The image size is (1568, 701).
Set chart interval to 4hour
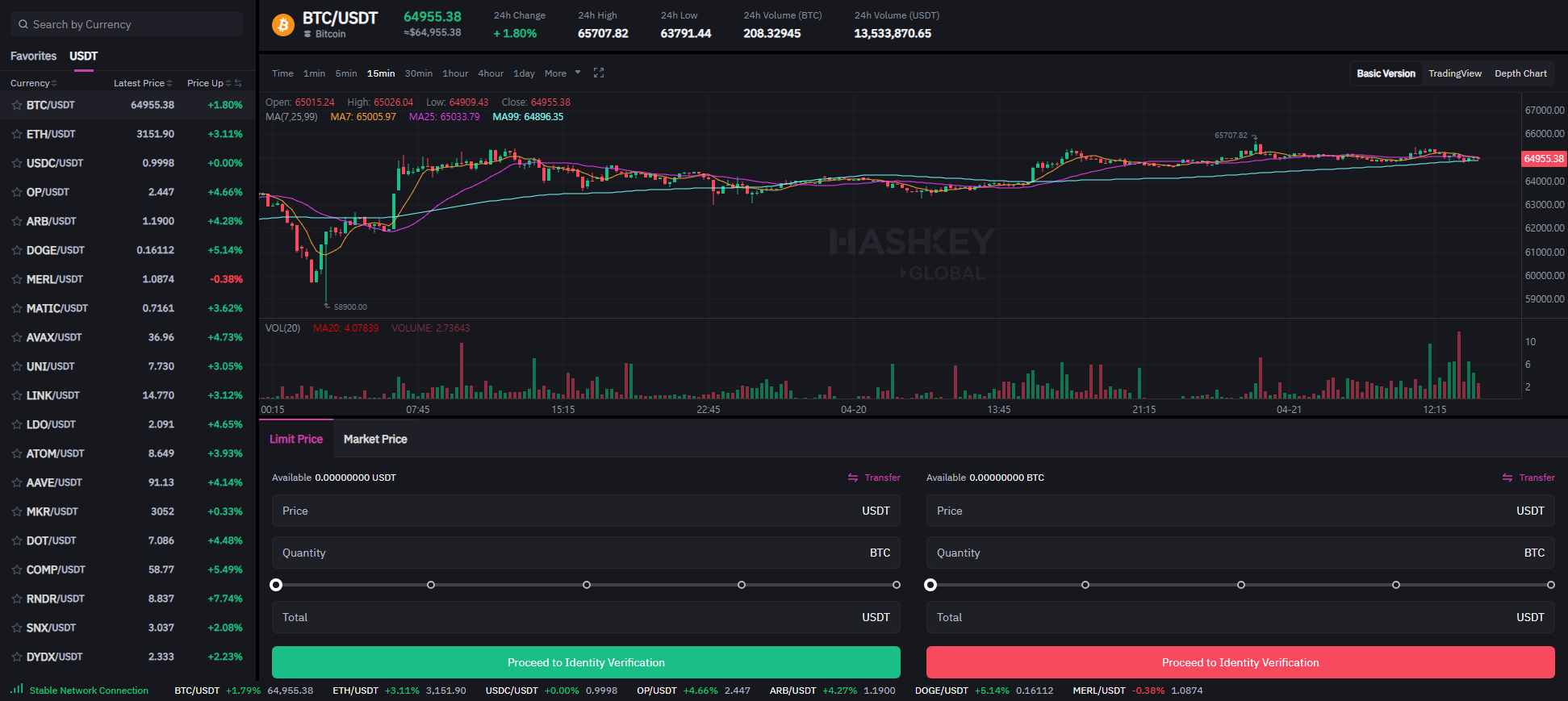tap(491, 73)
